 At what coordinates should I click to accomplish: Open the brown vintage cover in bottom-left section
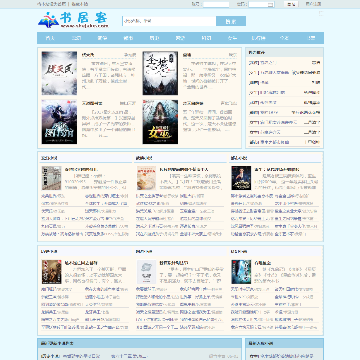tap(52, 272)
